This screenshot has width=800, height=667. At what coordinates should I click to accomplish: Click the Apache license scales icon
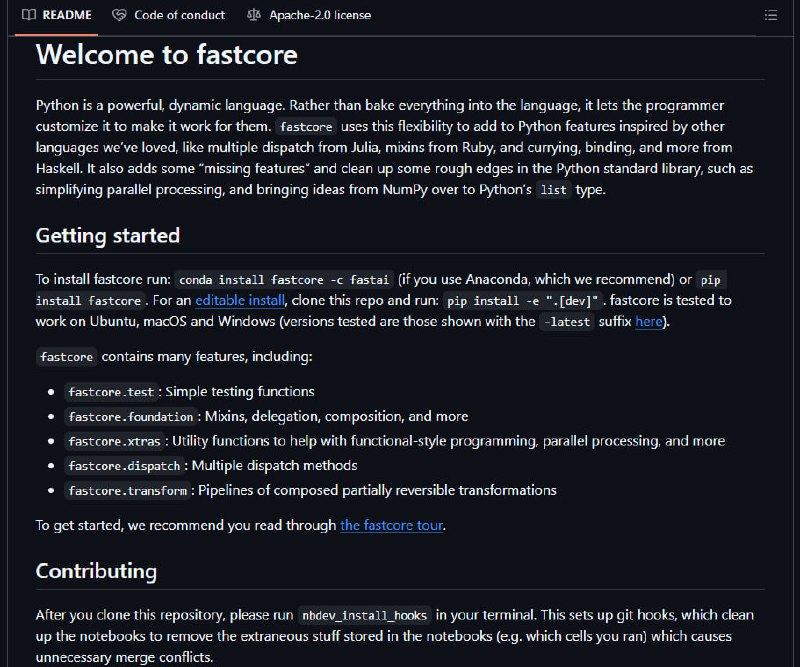254,15
